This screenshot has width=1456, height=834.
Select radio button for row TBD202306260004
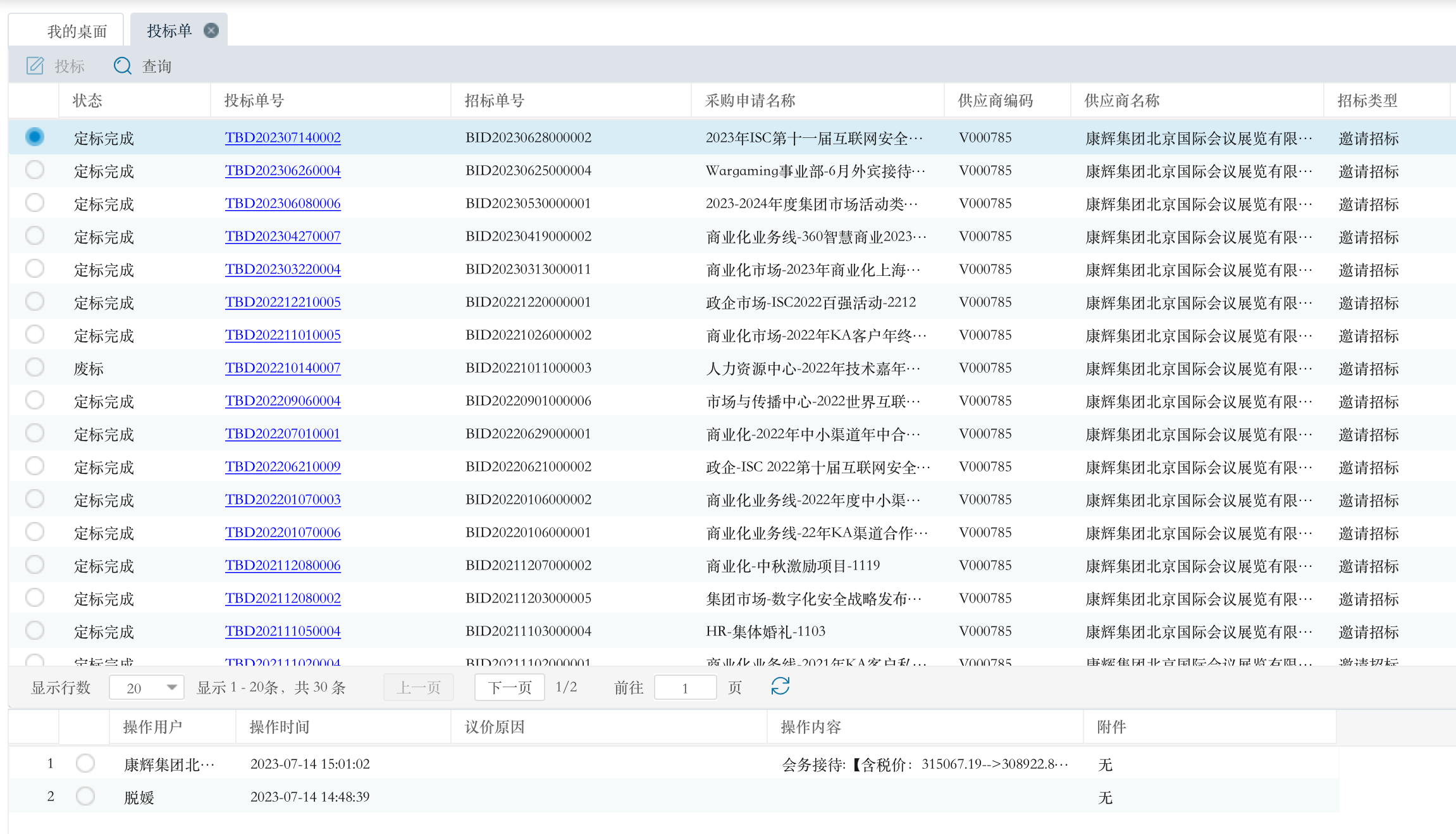coord(35,170)
